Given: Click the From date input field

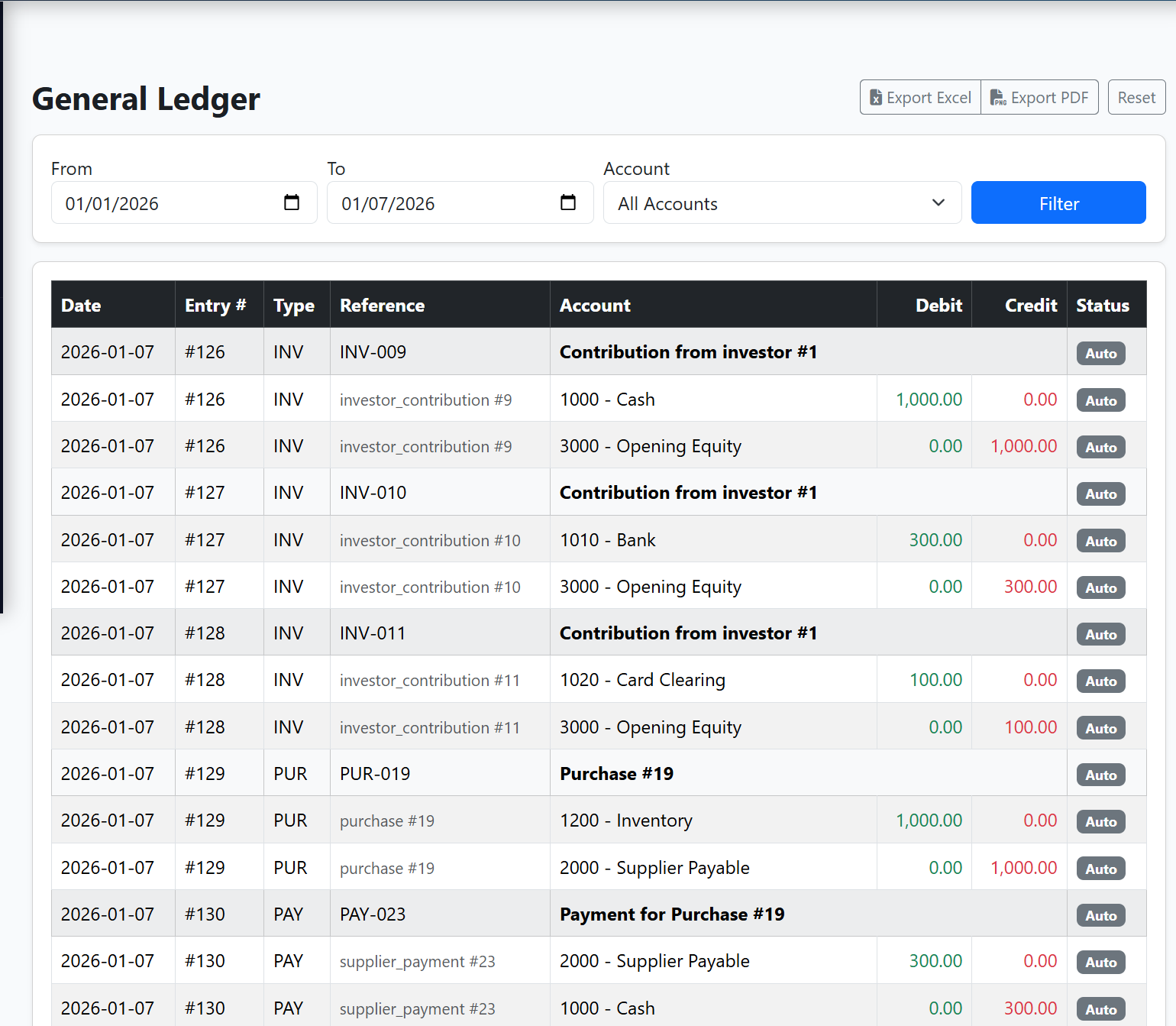Looking at the screenshot, I should pyautogui.click(x=153, y=202).
